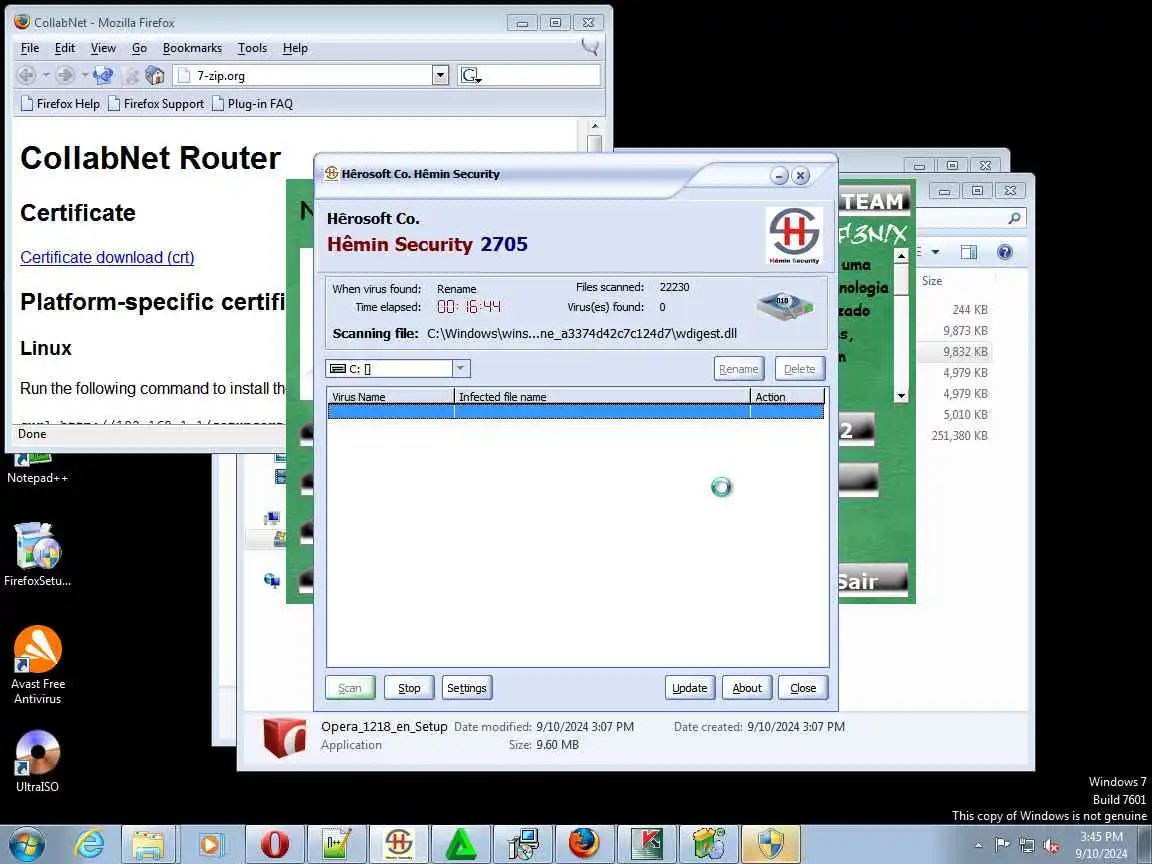Click the Hêmin Security logo in scanner window

(x=794, y=235)
